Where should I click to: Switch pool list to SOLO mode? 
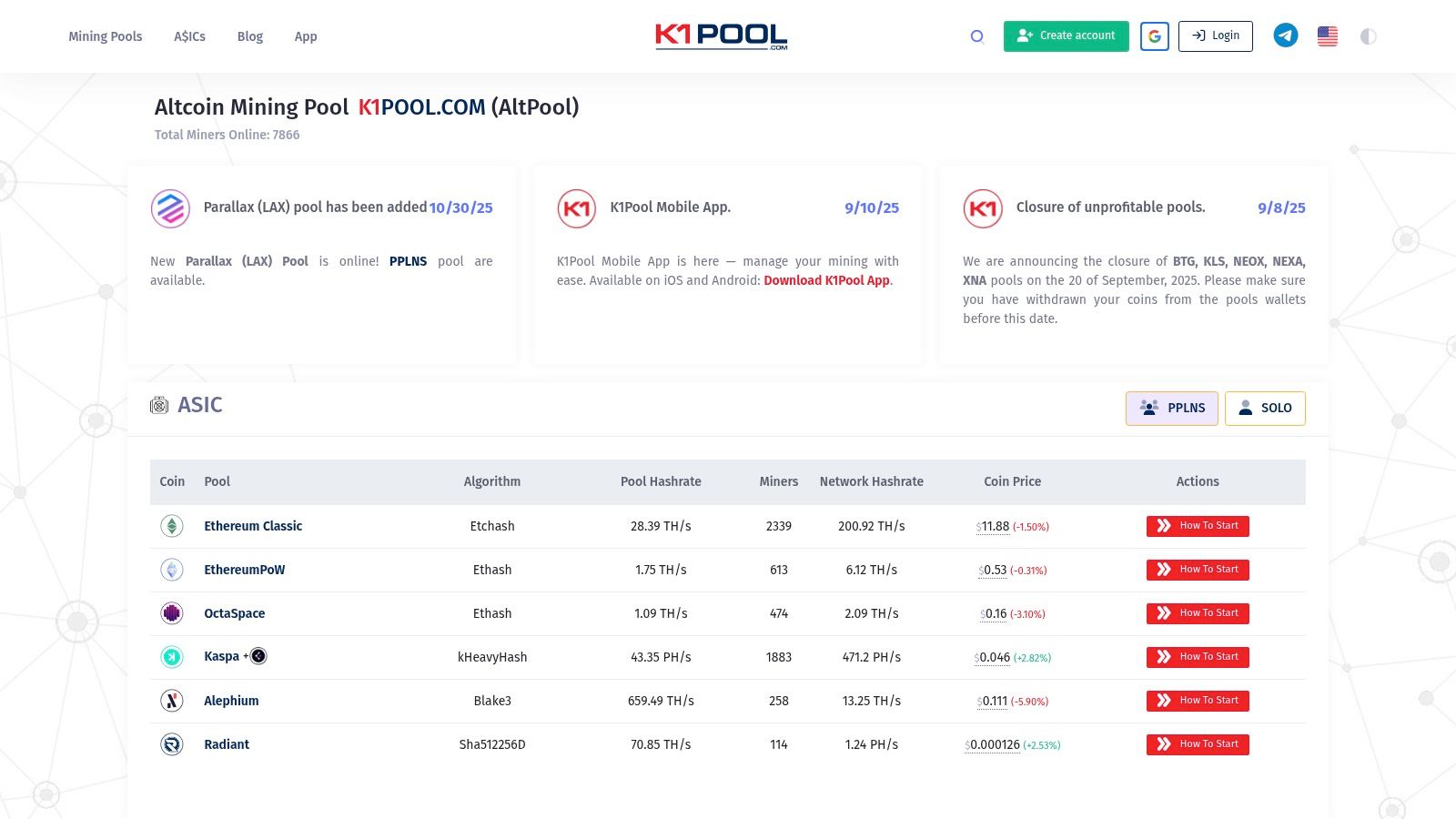click(1265, 409)
